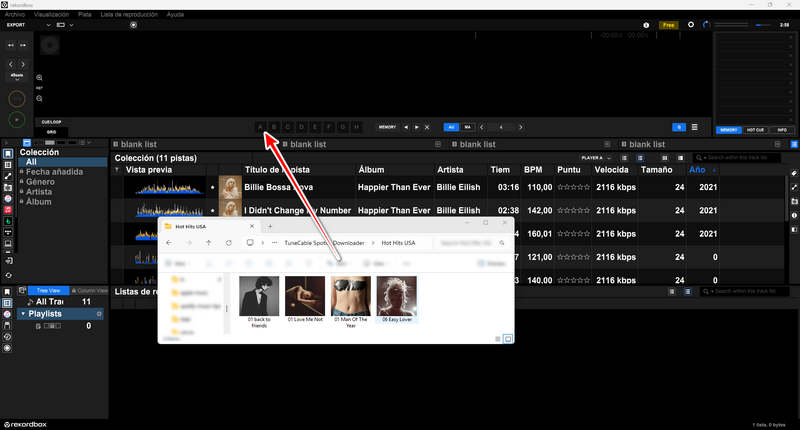Click the MEMORY tab in the right panel
The image size is (800, 430).
coord(728,130)
